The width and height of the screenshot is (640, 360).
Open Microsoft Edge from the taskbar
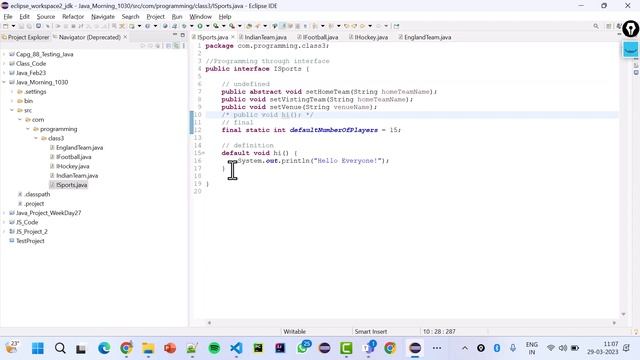pyautogui.click(x=104, y=348)
